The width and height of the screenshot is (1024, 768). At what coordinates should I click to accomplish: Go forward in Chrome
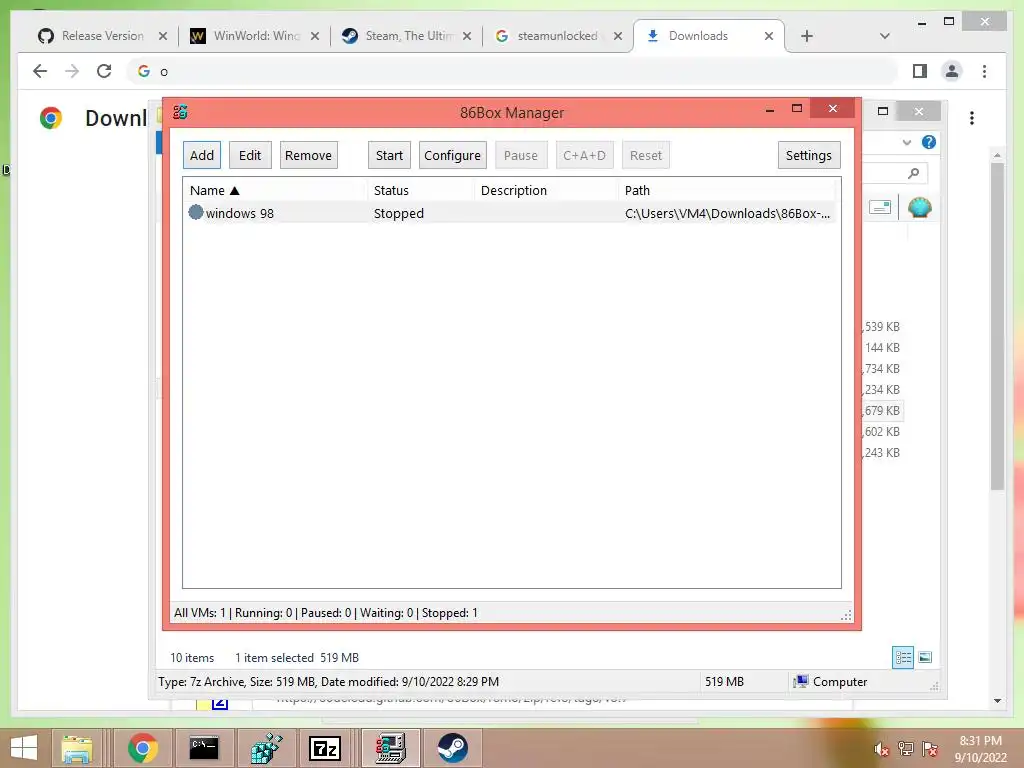click(72, 71)
